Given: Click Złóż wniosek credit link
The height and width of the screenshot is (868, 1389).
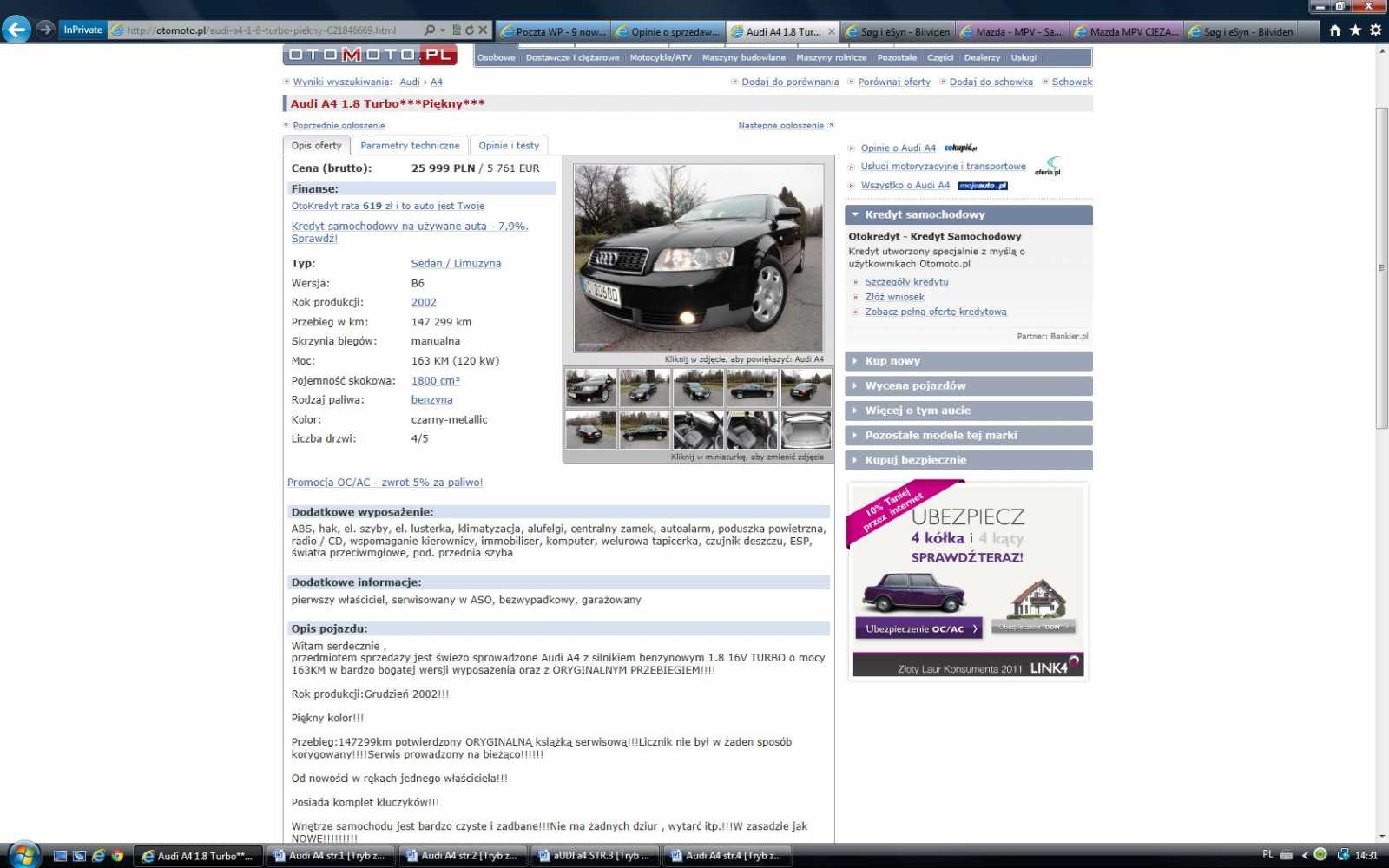Looking at the screenshot, I should (894, 297).
